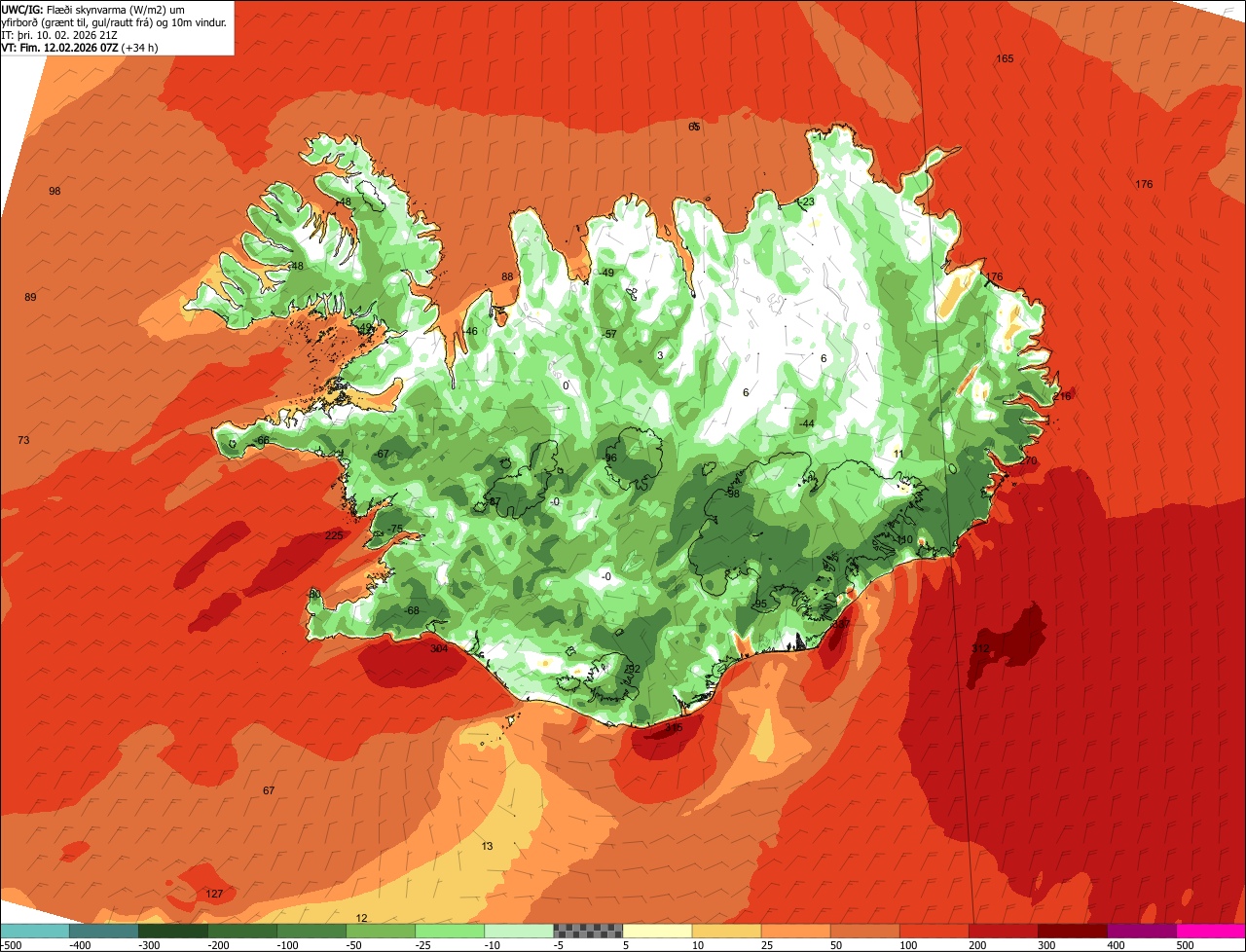Image resolution: width=1246 pixels, height=952 pixels.
Task: Click the map value '176' over the sea
Action: tap(1144, 185)
